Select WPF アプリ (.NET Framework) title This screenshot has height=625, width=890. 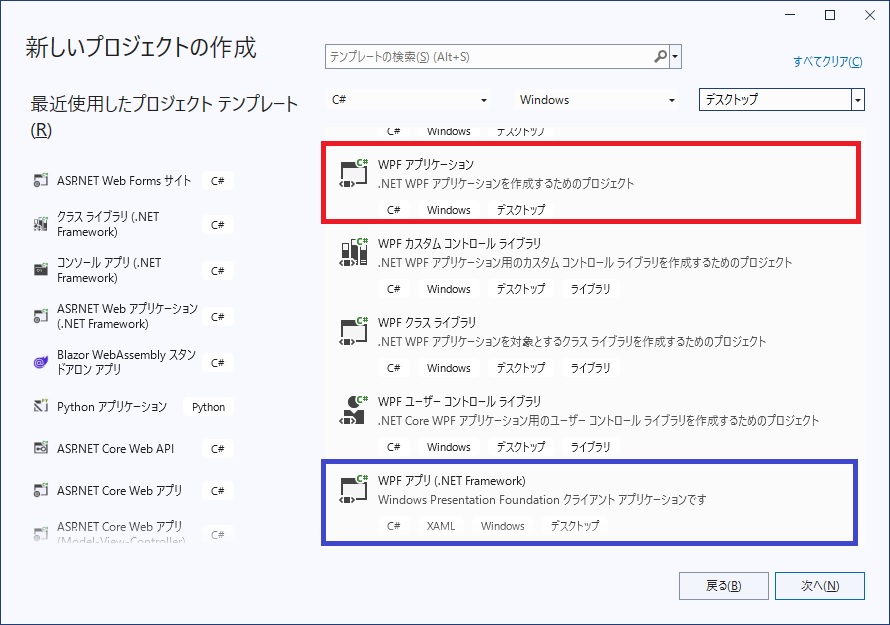[452, 481]
